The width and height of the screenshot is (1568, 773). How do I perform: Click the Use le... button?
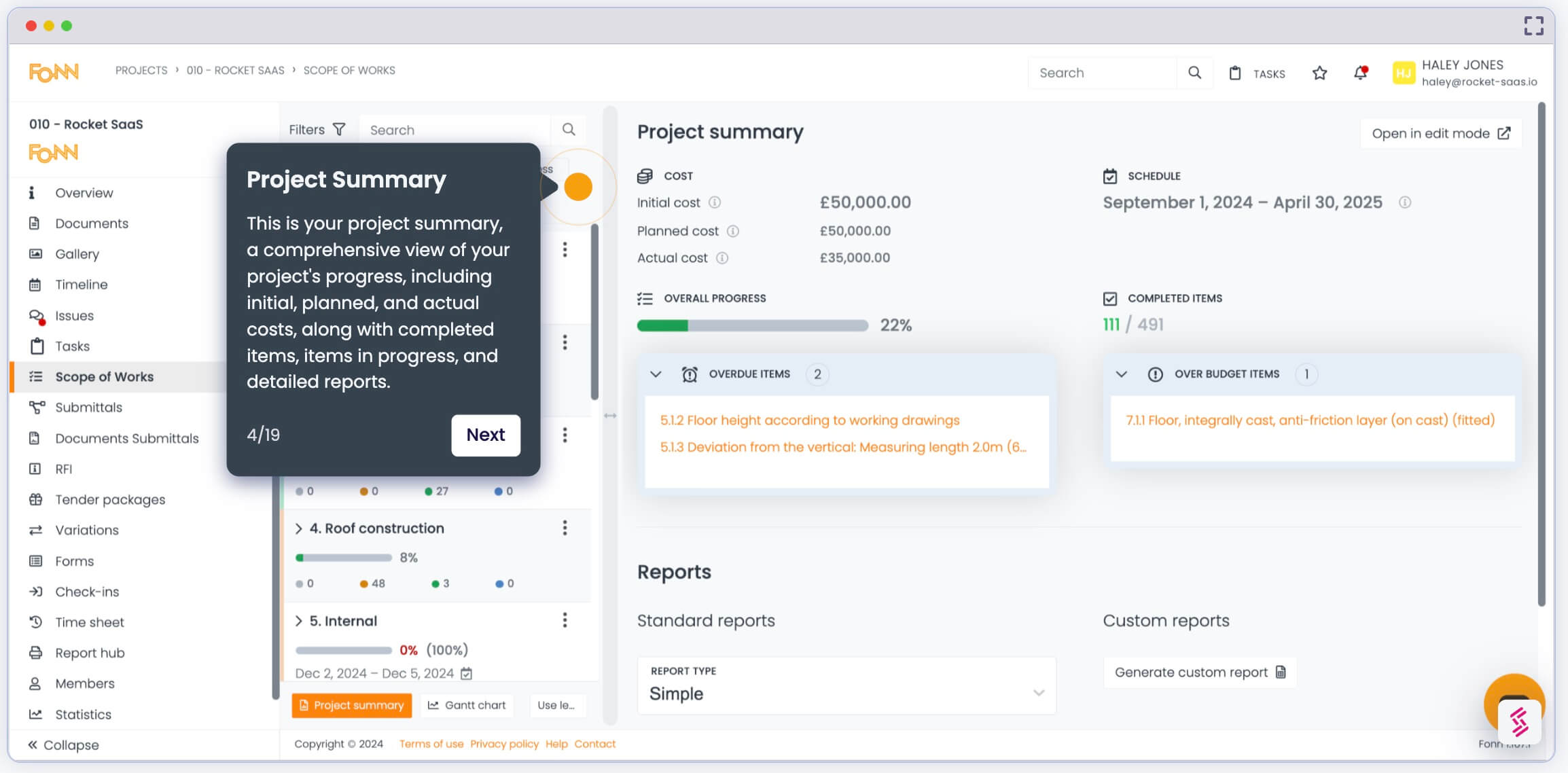556,706
